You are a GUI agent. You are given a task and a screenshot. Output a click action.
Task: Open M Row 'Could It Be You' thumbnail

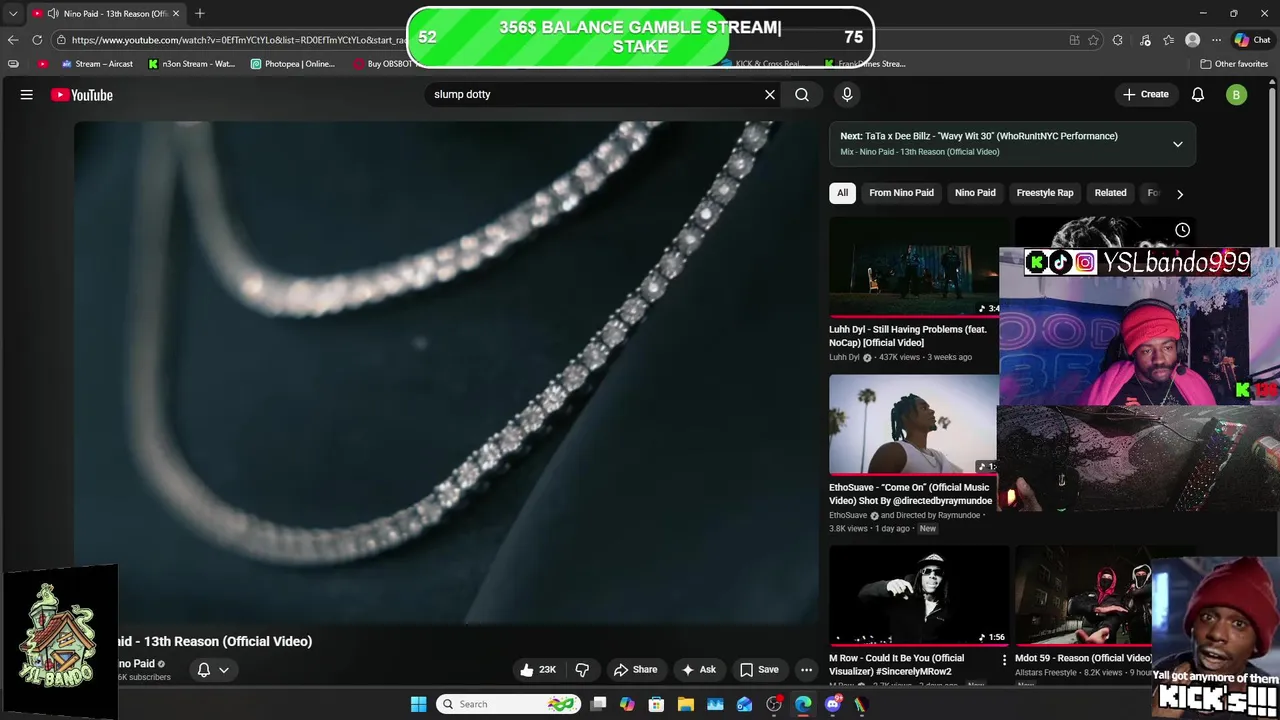click(918, 595)
